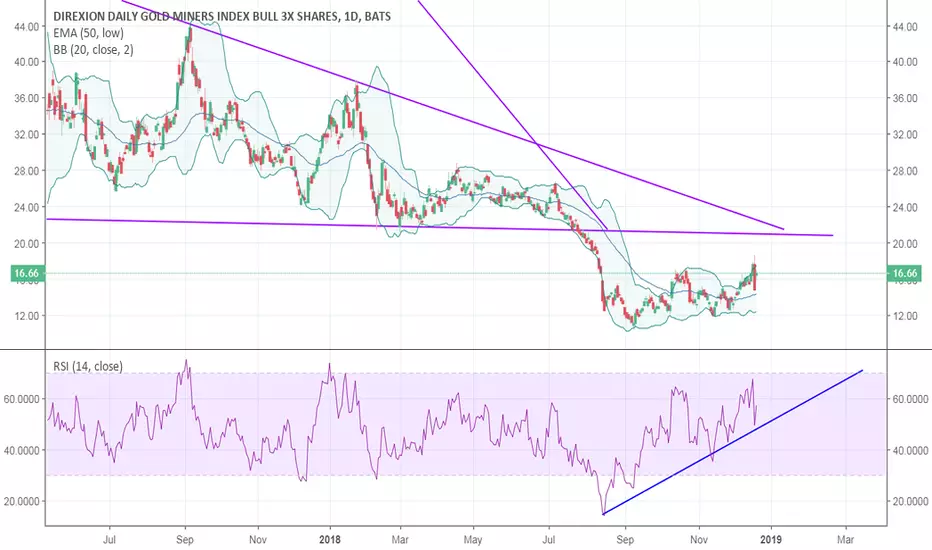The image size is (932, 550).
Task: Click the left 16.66 current price tag
Action: (x=27, y=274)
